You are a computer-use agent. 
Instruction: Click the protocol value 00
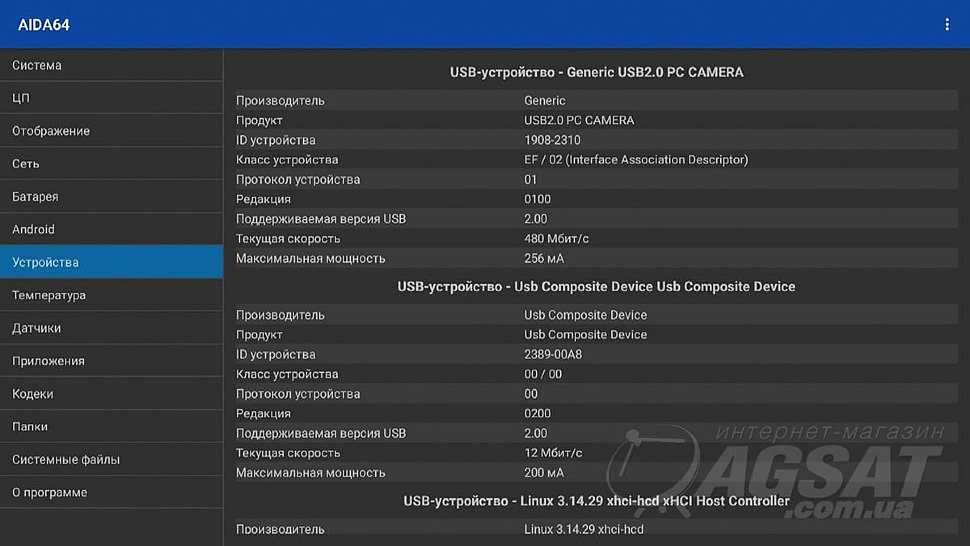pos(531,394)
